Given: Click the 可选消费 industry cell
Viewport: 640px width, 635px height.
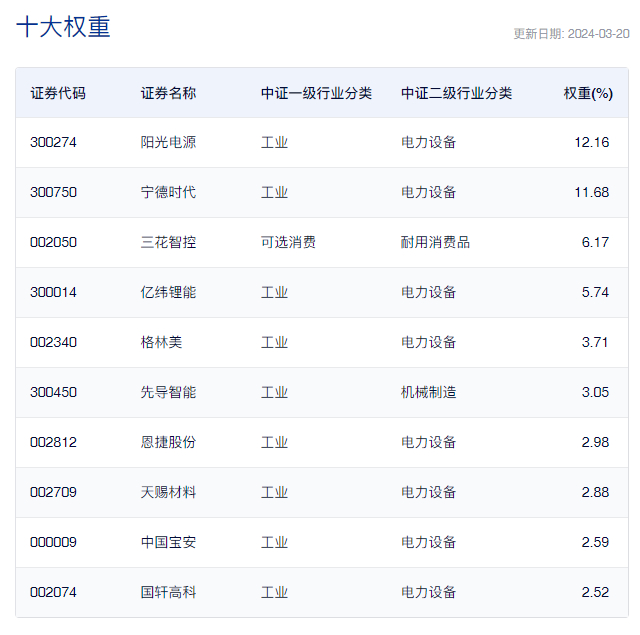Looking at the screenshot, I should pos(289,242).
